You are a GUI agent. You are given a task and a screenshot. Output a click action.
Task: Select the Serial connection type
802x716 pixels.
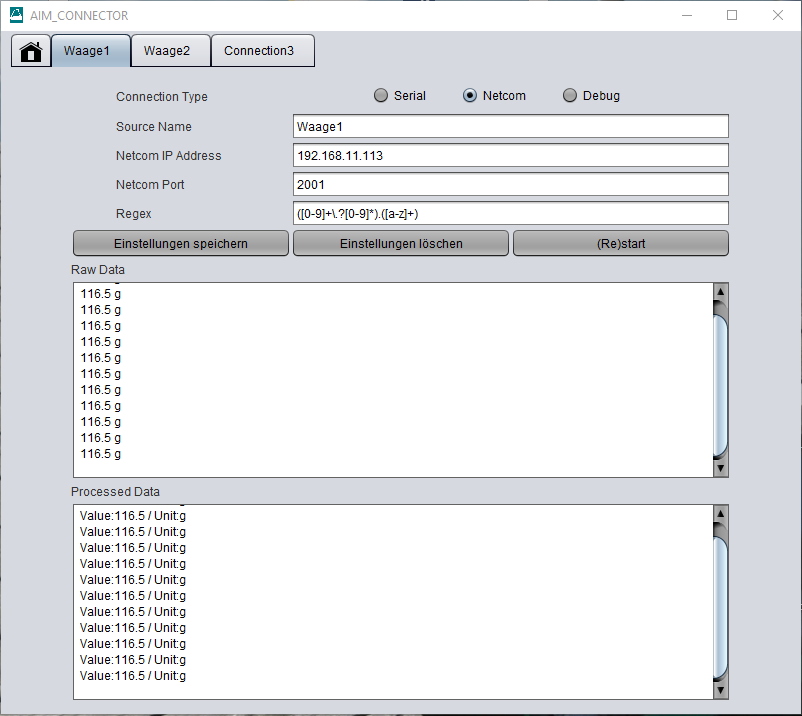tap(381, 96)
